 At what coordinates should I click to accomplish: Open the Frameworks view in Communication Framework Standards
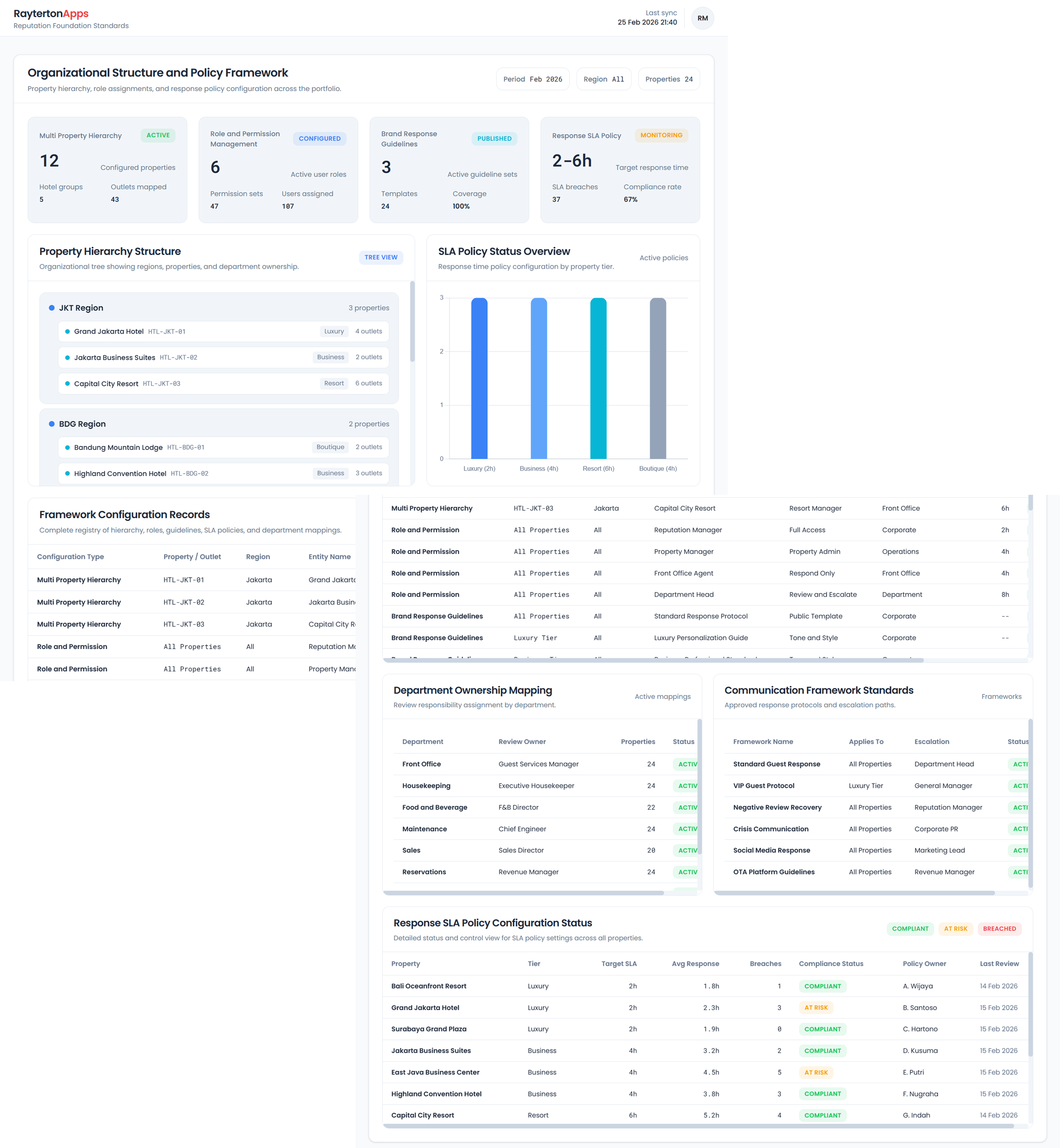pyautogui.click(x=1002, y=696)
